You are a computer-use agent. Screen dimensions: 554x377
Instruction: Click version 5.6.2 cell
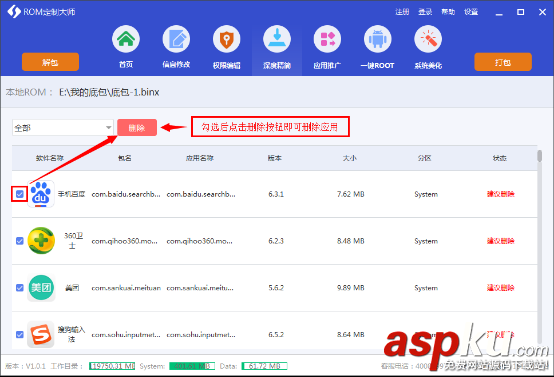point(276,288)
